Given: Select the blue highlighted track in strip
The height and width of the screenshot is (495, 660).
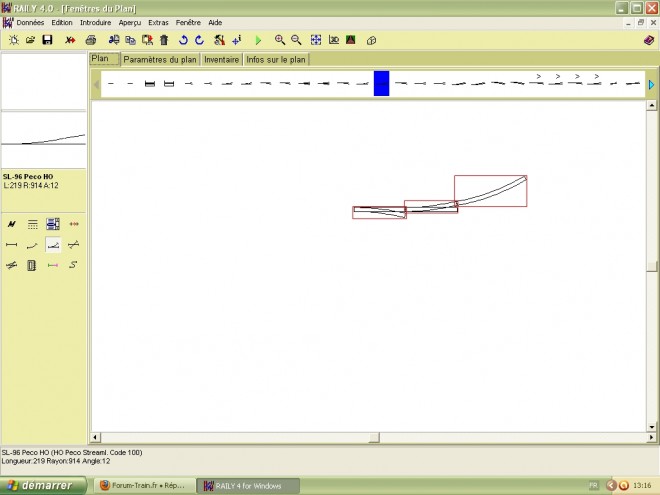Looking at the screenshot, I should (381, 83).
